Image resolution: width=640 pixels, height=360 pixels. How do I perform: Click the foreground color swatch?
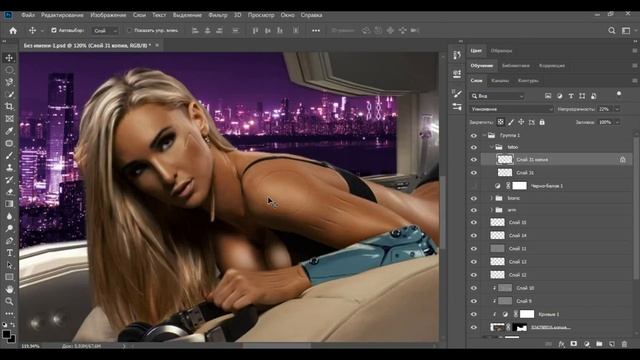6,334
